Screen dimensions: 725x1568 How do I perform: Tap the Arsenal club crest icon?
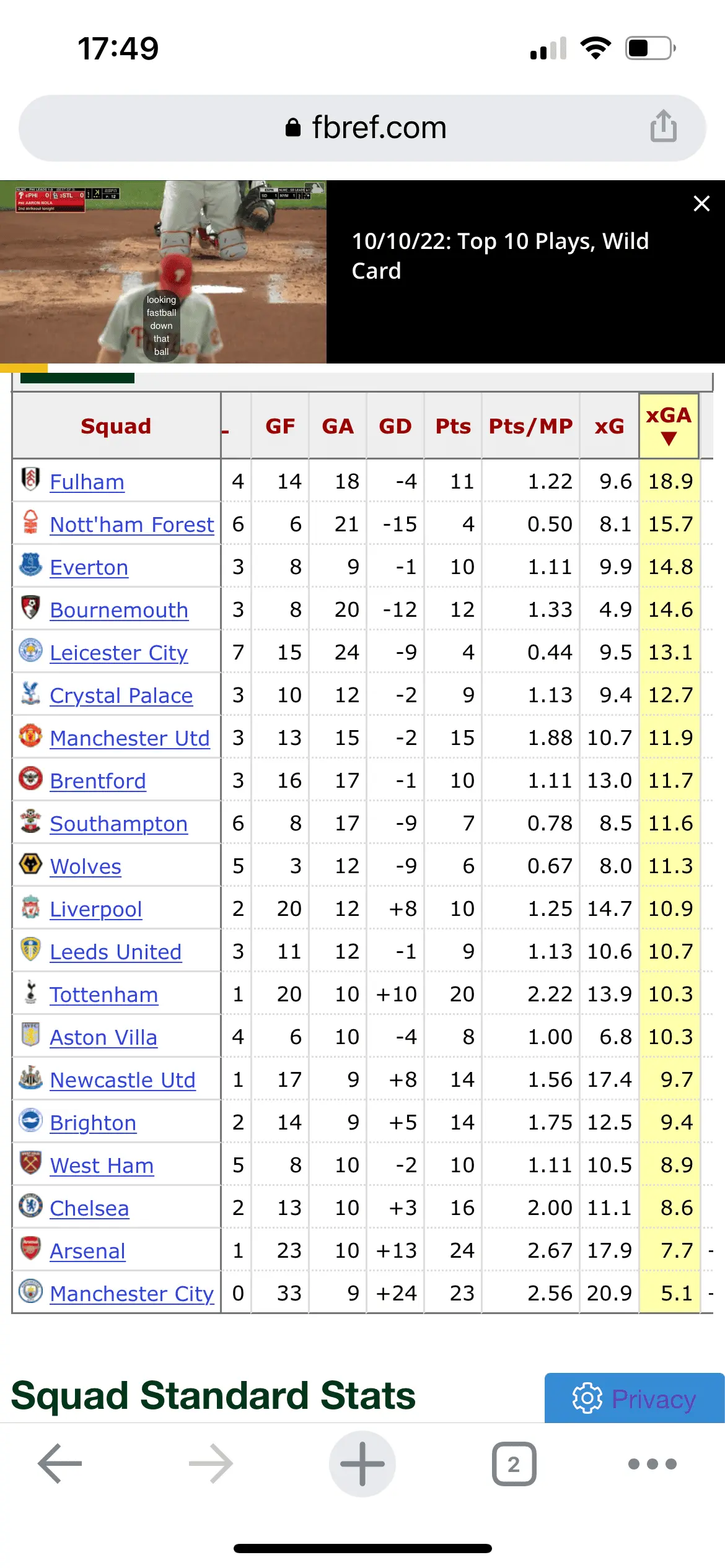click(x=30, y=1249)
